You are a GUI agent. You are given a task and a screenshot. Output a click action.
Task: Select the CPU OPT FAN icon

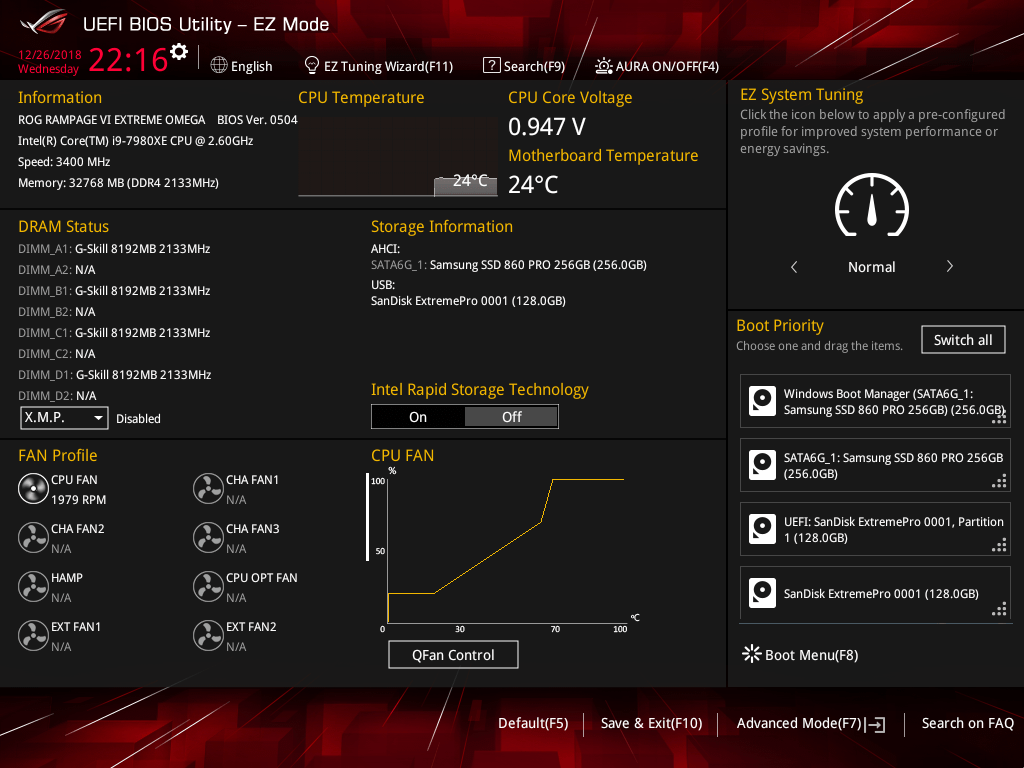coord(208,586)
